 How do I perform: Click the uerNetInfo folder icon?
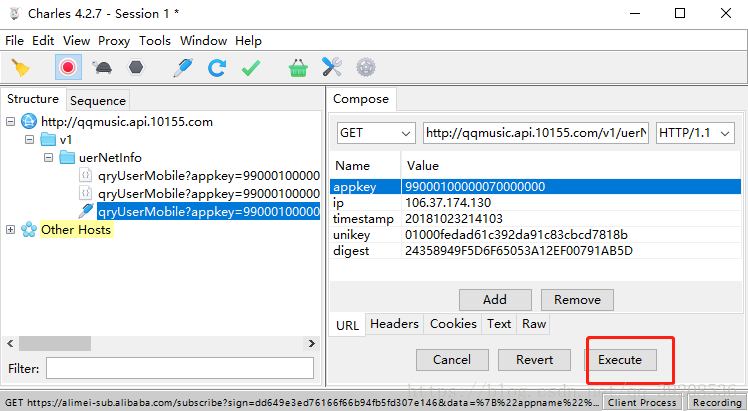click(x=67, y=157)
